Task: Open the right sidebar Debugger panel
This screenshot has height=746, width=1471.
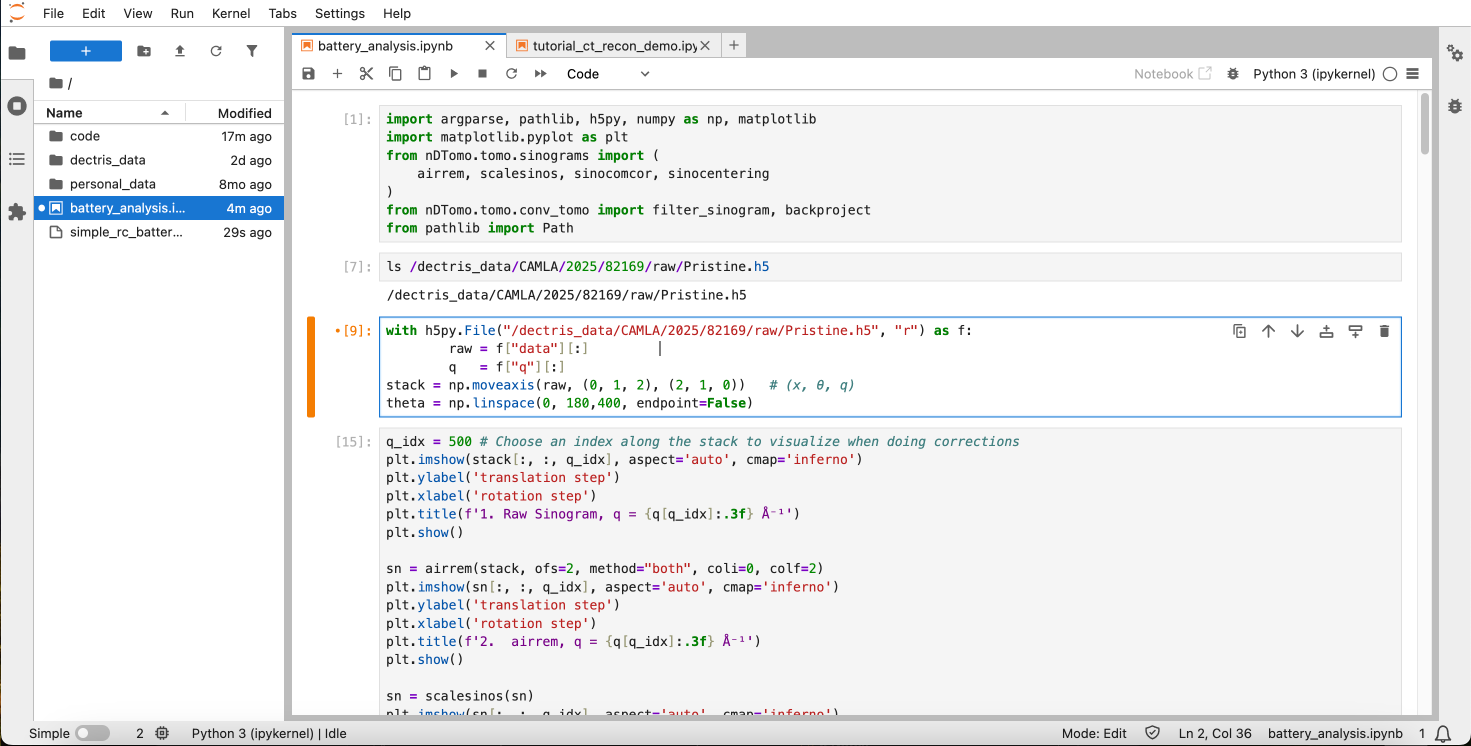Action: [x=1454, y=106]
